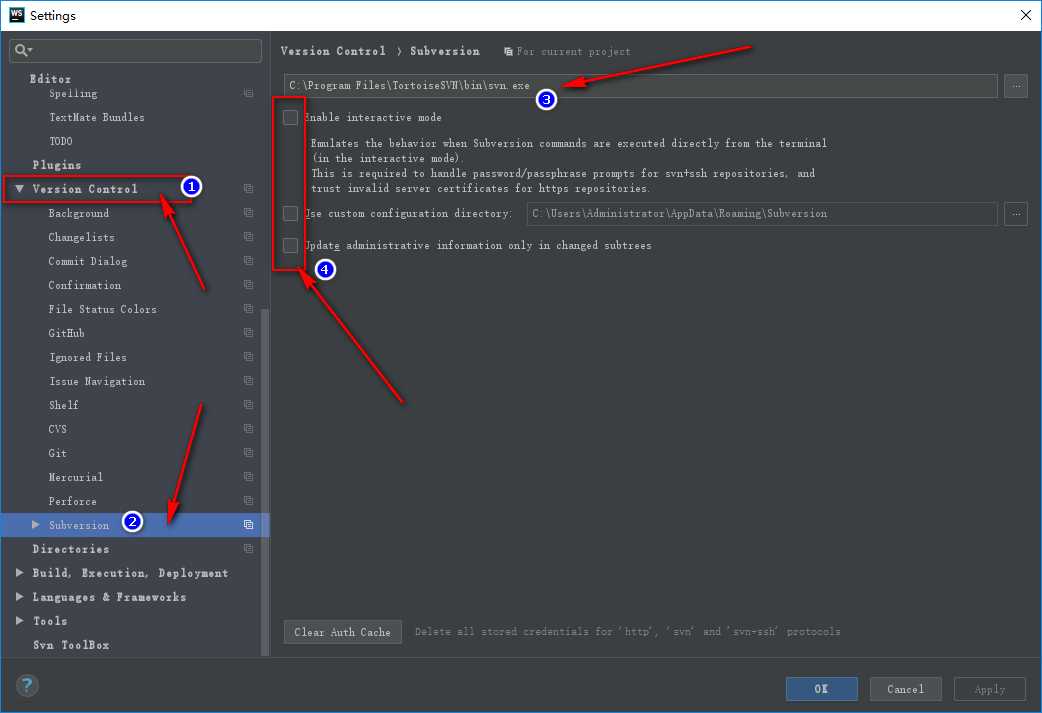Select the Plugins category
Image resolution: width=1042 pixels, height=713 pixels.
56,165
